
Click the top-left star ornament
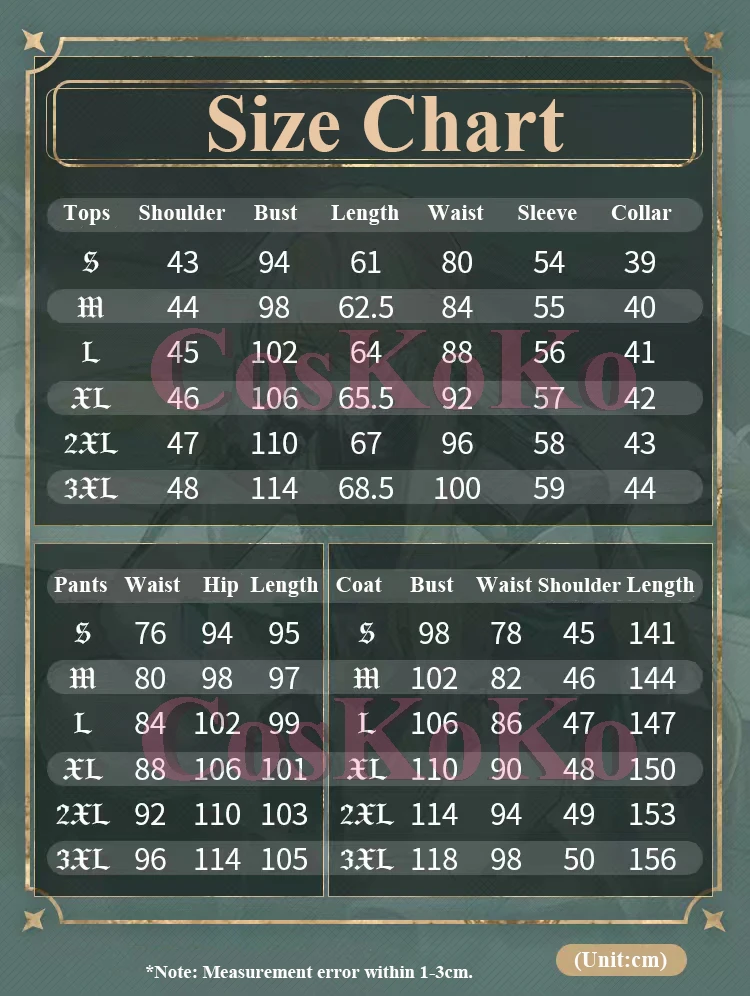[34, 40]
